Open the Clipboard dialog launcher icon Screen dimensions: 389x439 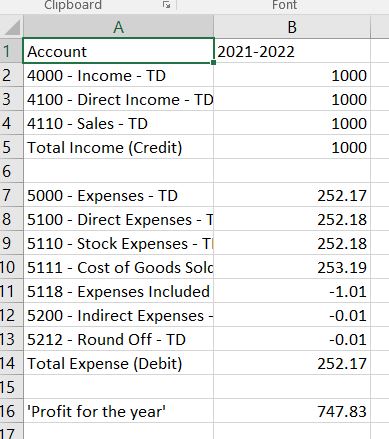(x=167, y=5)
